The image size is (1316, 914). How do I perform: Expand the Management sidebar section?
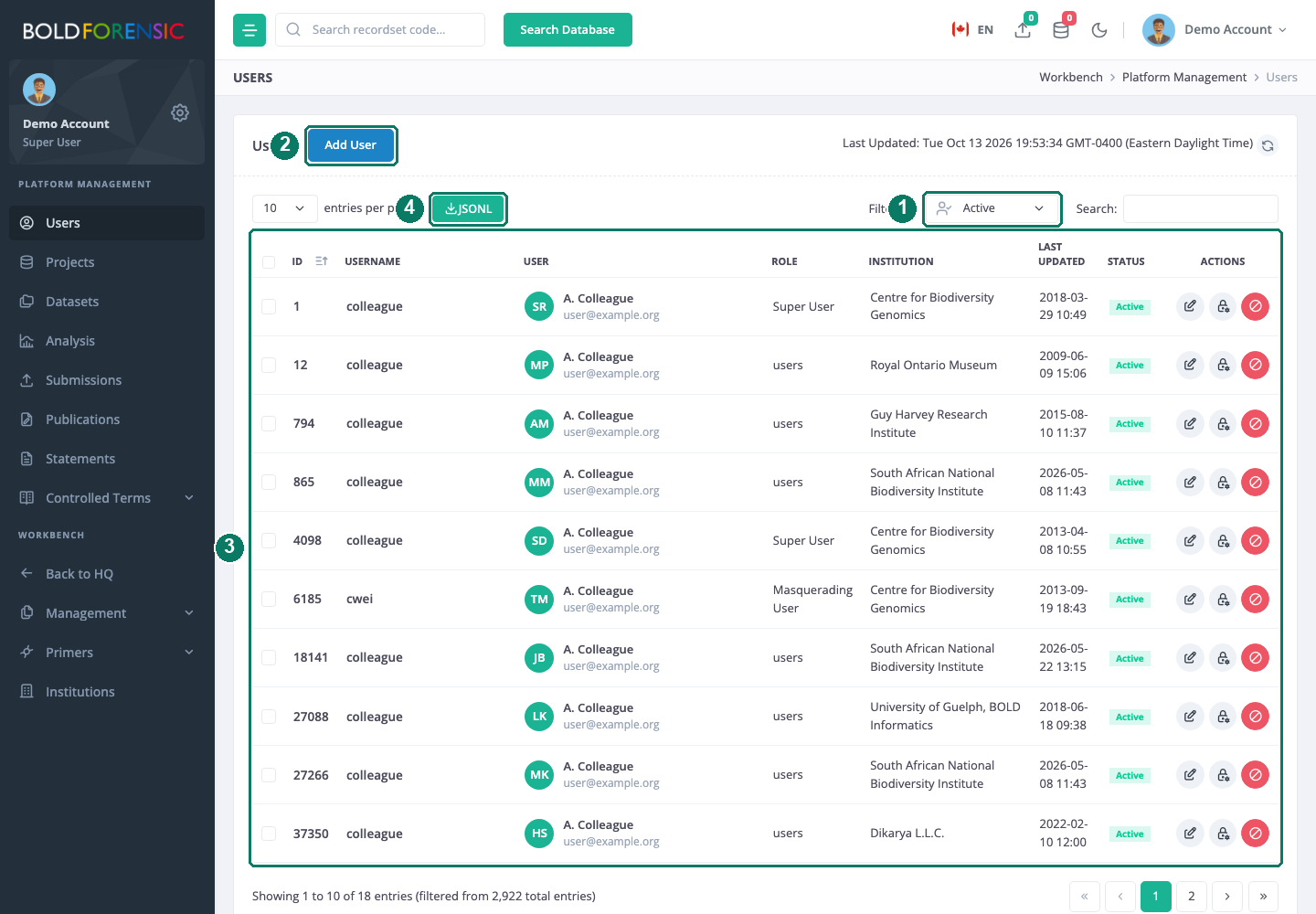point(107,613)
